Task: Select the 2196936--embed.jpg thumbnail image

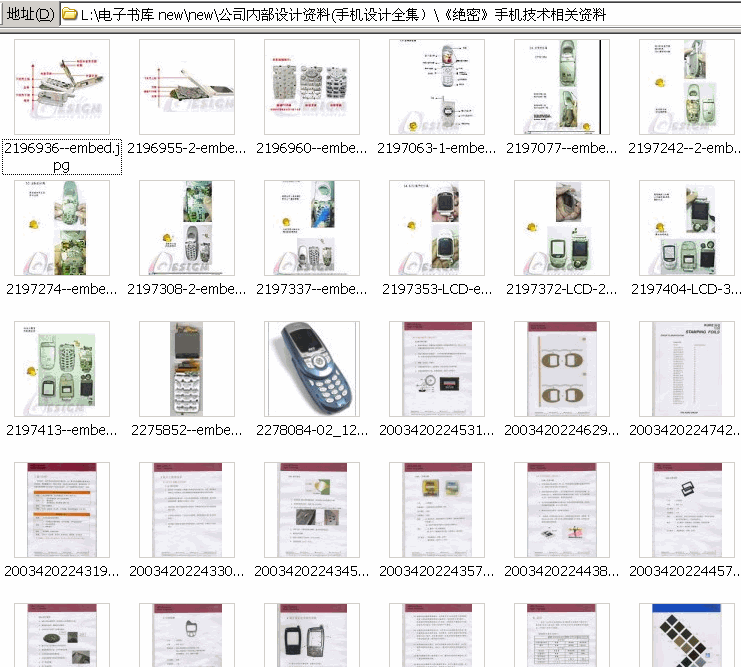Action: 62,87
